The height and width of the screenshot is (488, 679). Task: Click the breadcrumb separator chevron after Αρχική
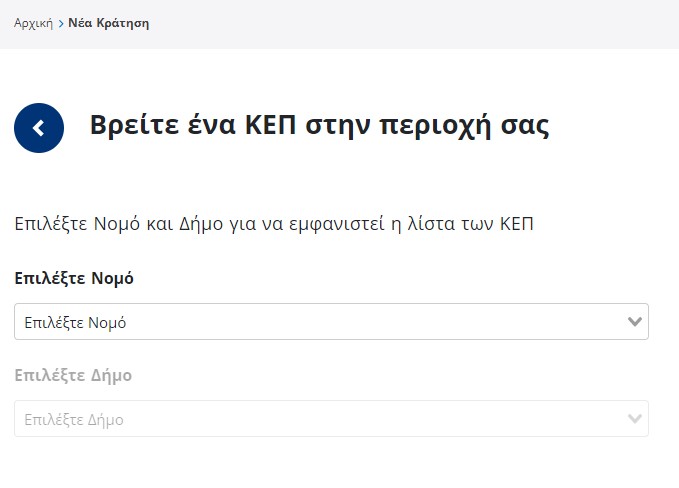61,23
